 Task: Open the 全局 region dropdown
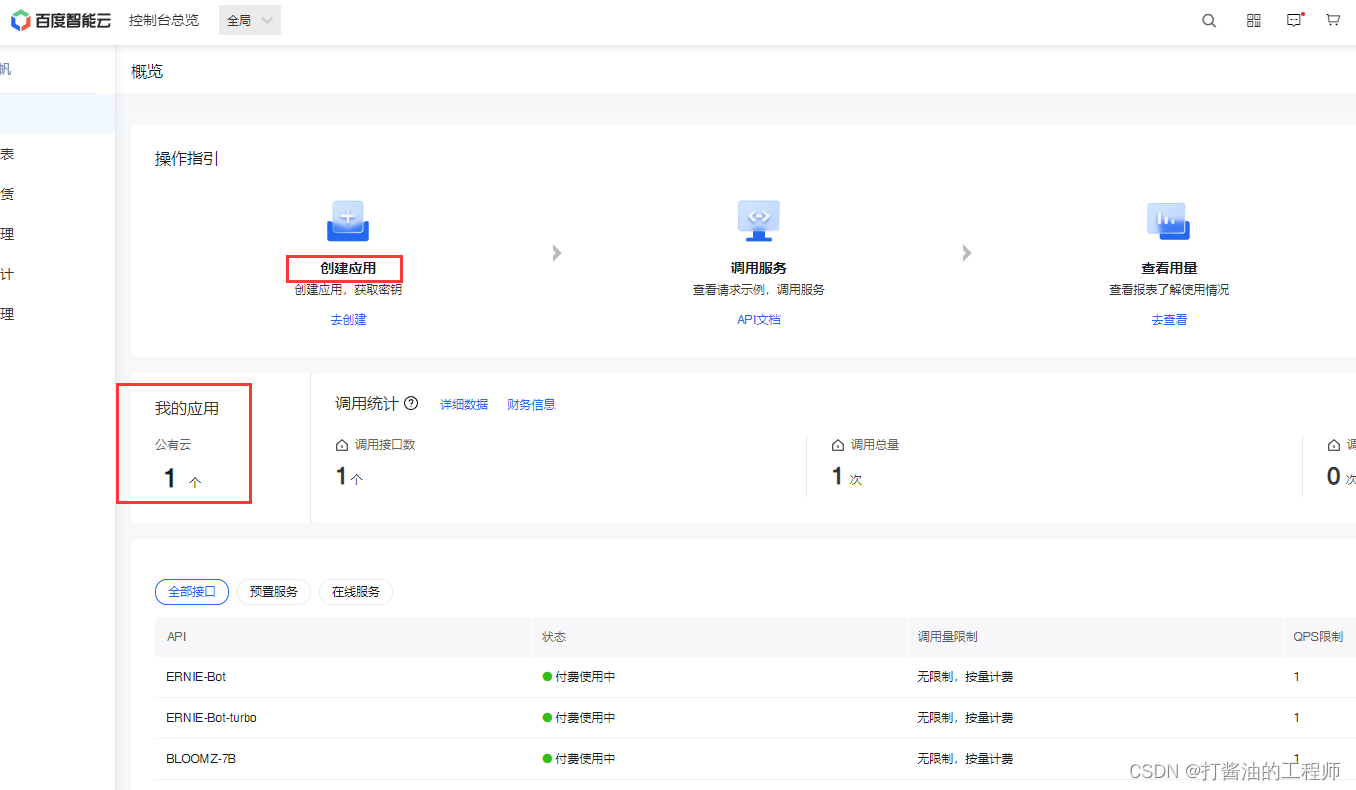[x=250, y=20]
